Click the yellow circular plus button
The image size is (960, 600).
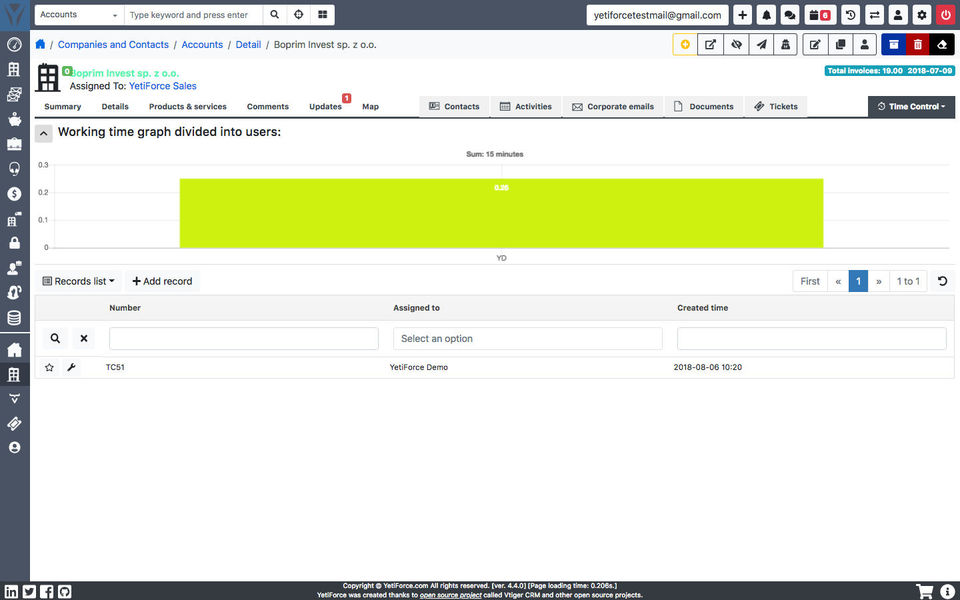(x=685, y=45)
